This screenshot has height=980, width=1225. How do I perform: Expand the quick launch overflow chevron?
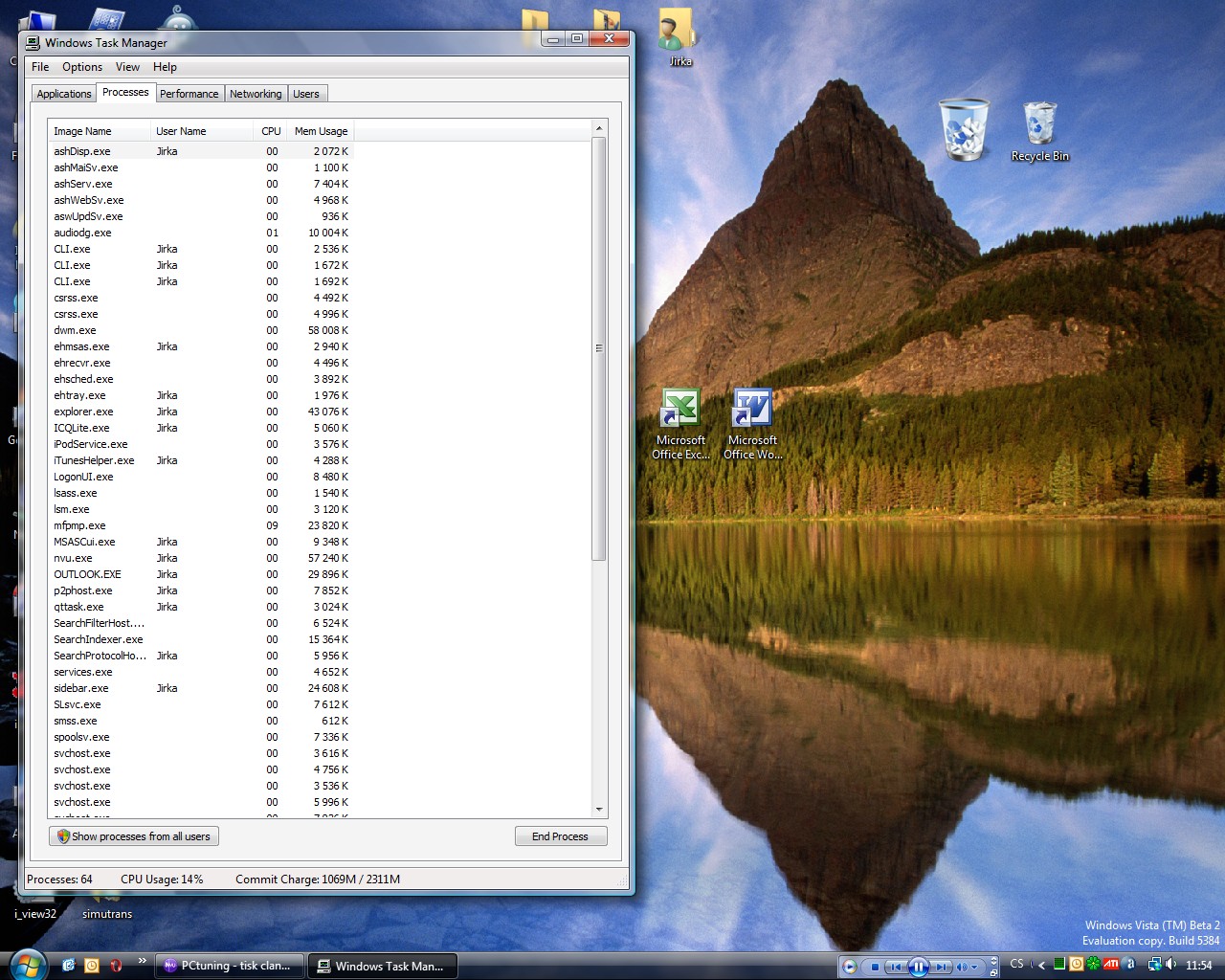click(x=143, y=961)
